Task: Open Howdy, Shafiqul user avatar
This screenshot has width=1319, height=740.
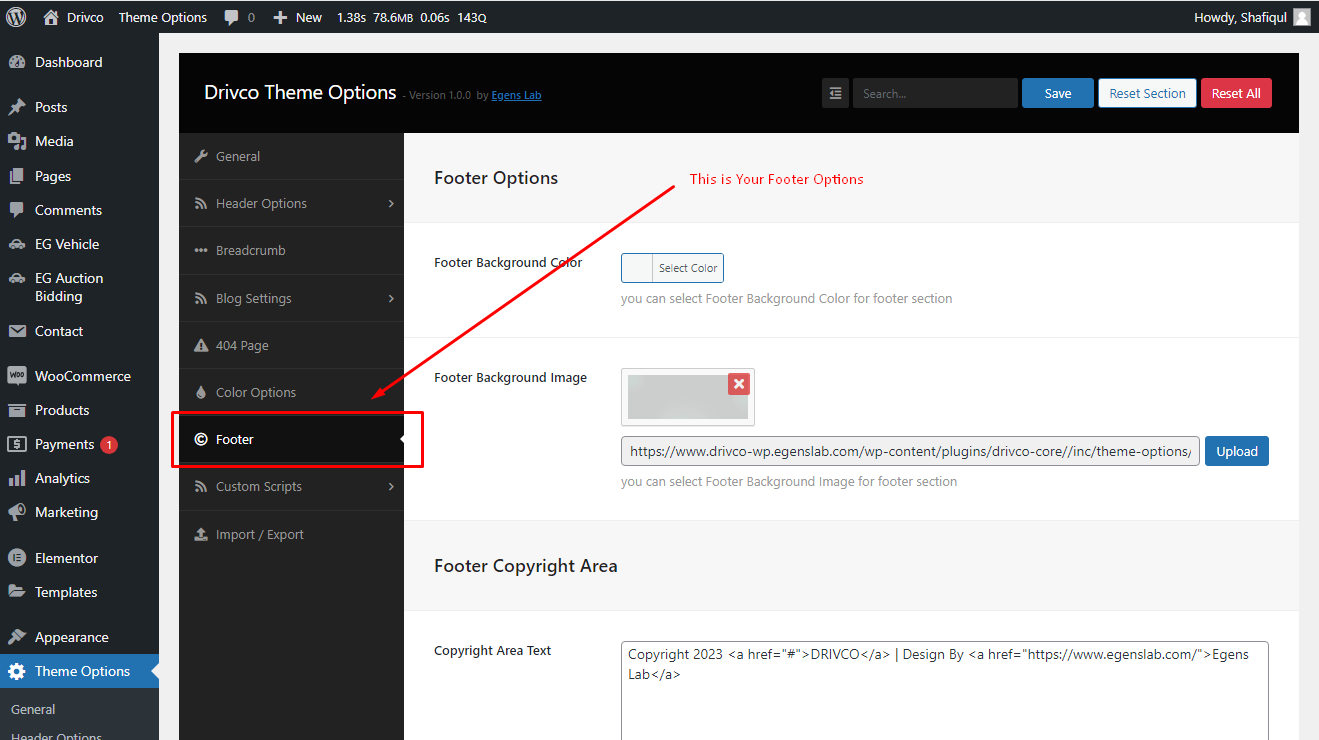Action: [x=1301, y=17]
